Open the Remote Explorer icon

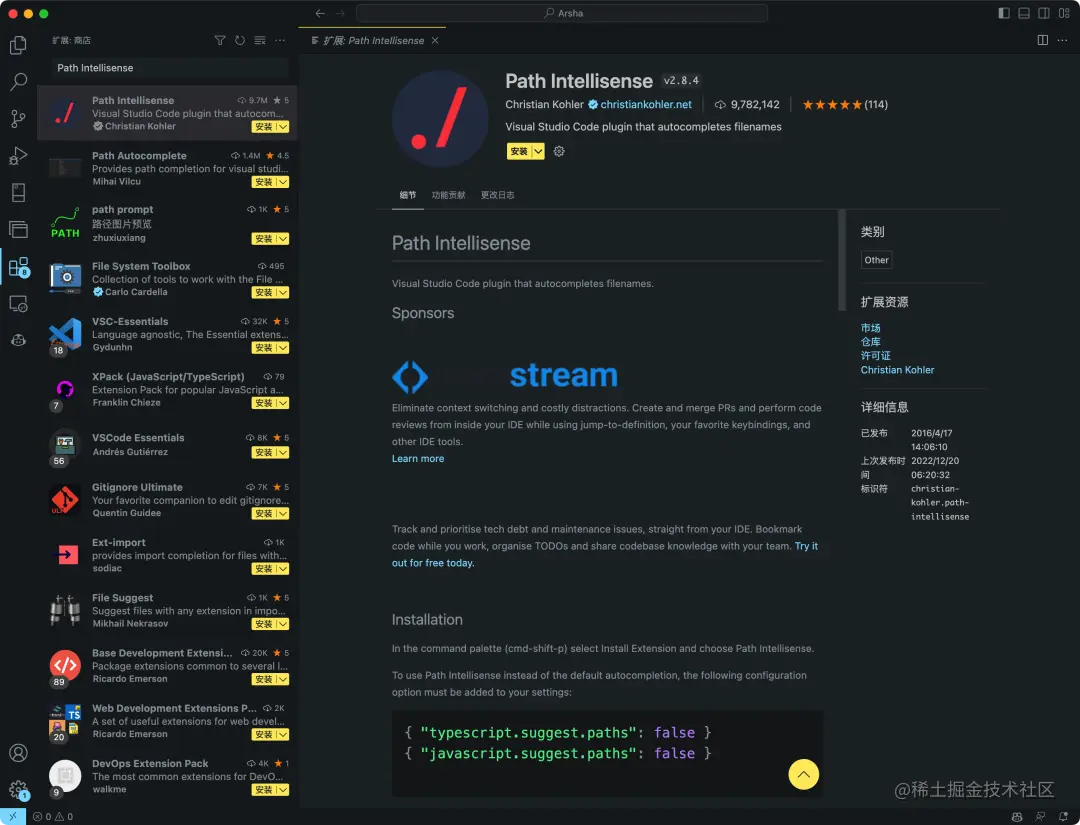19,304
